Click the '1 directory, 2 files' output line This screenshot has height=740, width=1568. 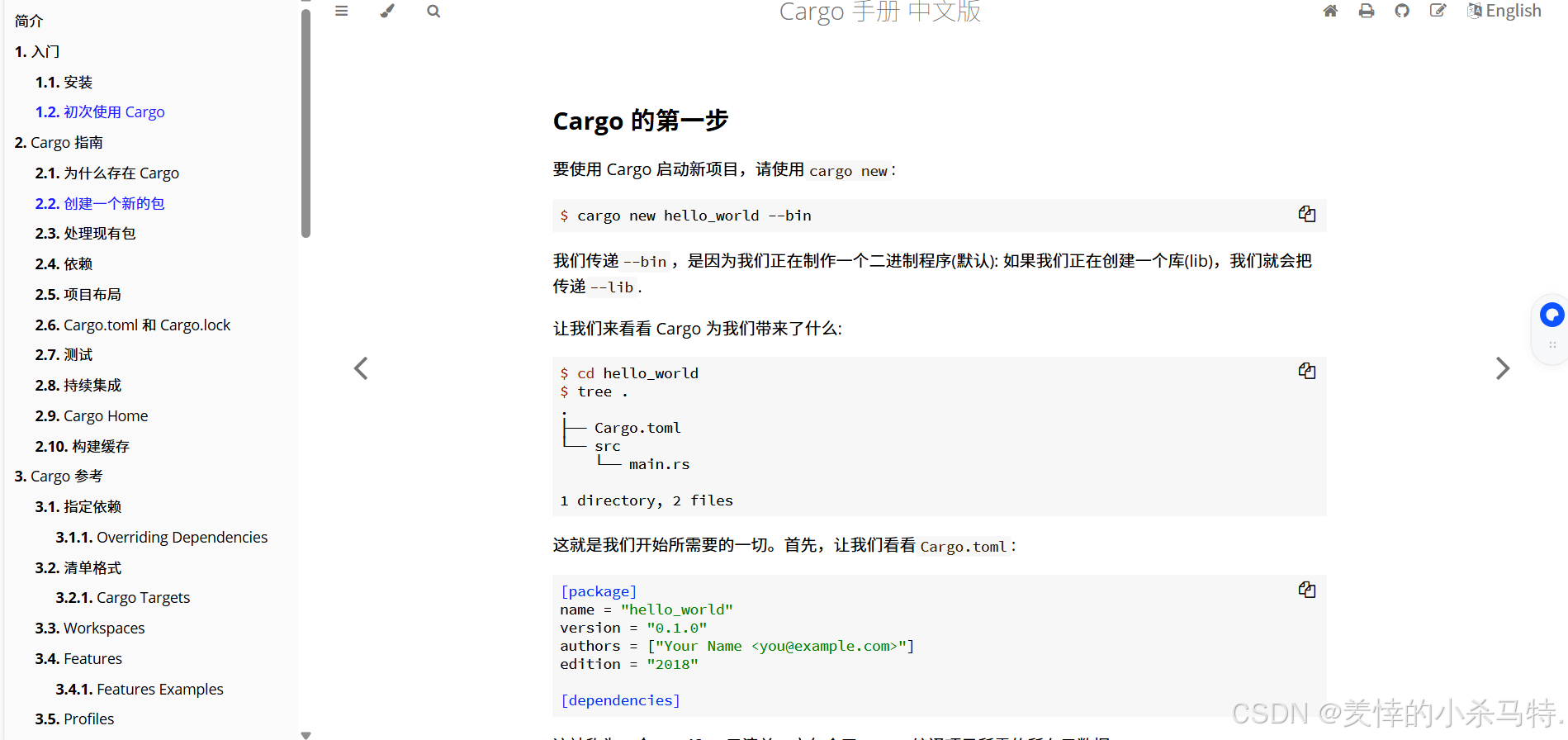tap(647, 500)
